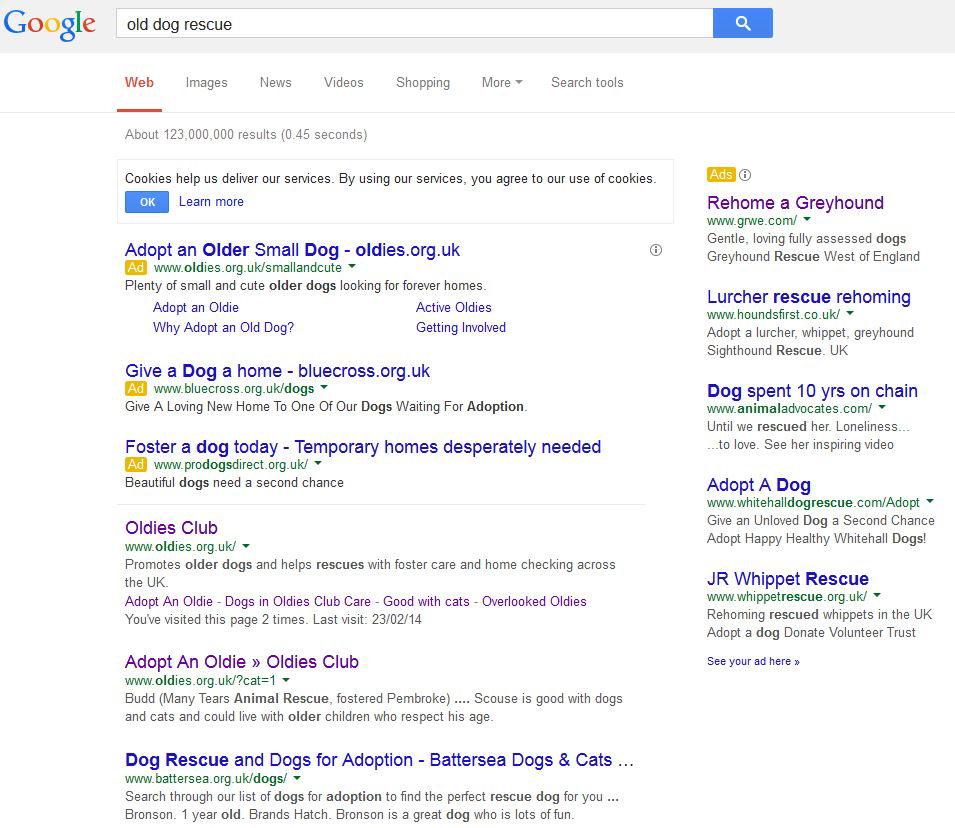Image resolution: width=955 pixels, height=828 pixels.
Task: Expand arrow next to www.prodogsdirect.org.uk
Action: [x=318, y=463]
